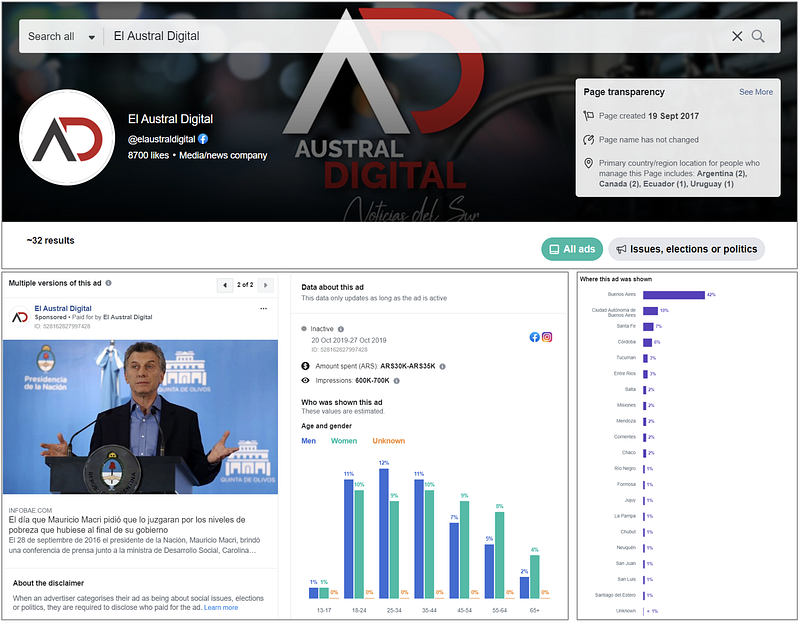Open the three-dot ad options menu
This screenshot has height=623, width=800.
(x=263, y=309)
